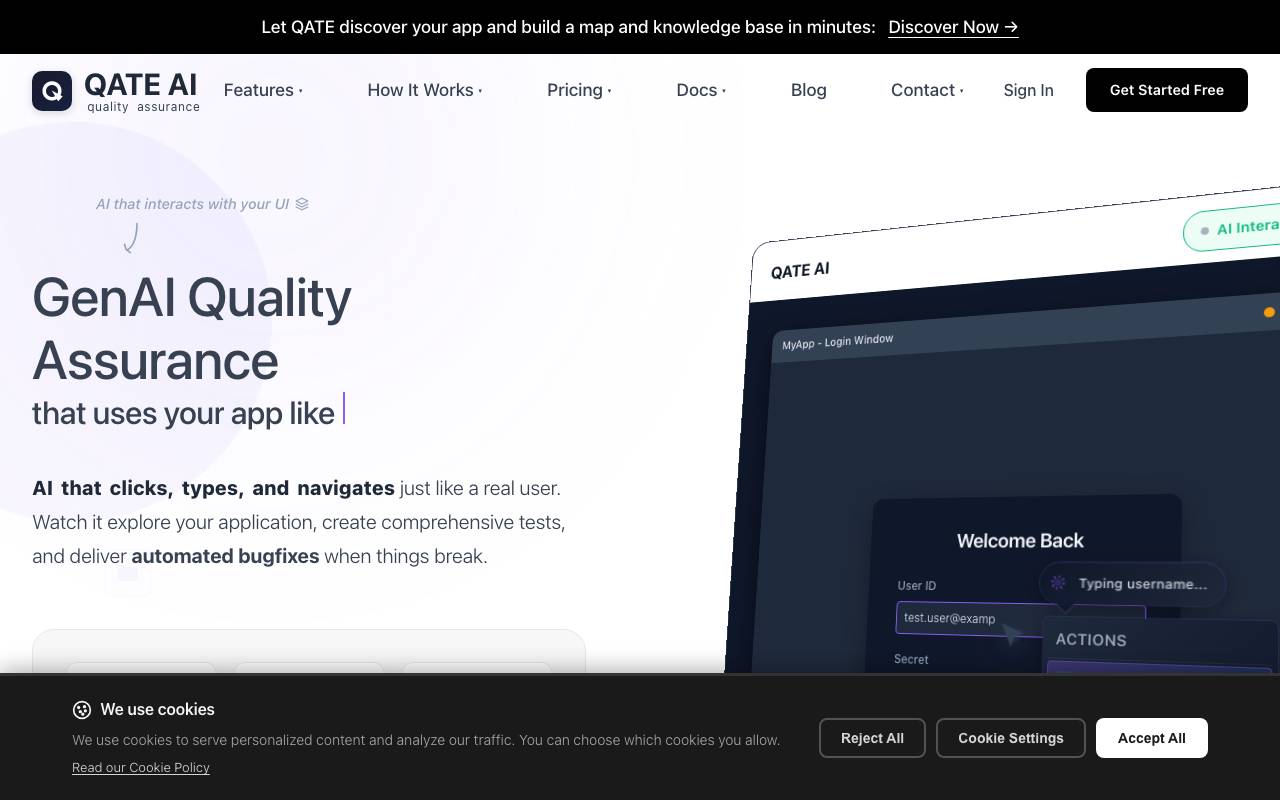1280x800 pixels.
Task: Click the "GenAI Quality Assurance" heading
Action: tap(192, 329)
